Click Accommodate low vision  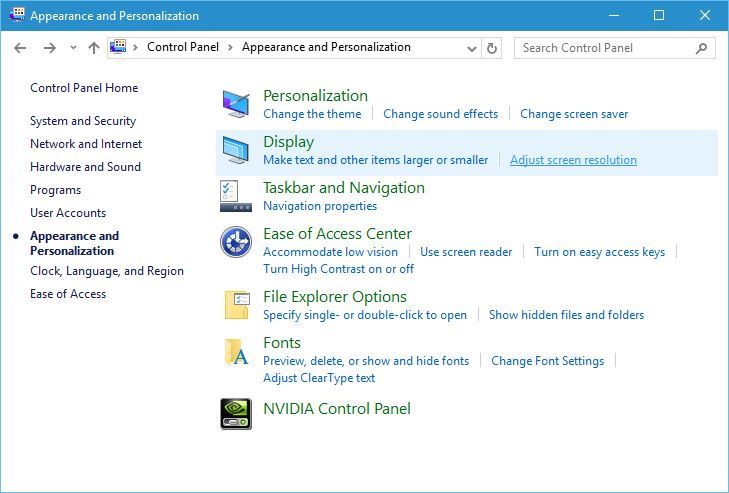pyautogui.click(x=330, y=252)
